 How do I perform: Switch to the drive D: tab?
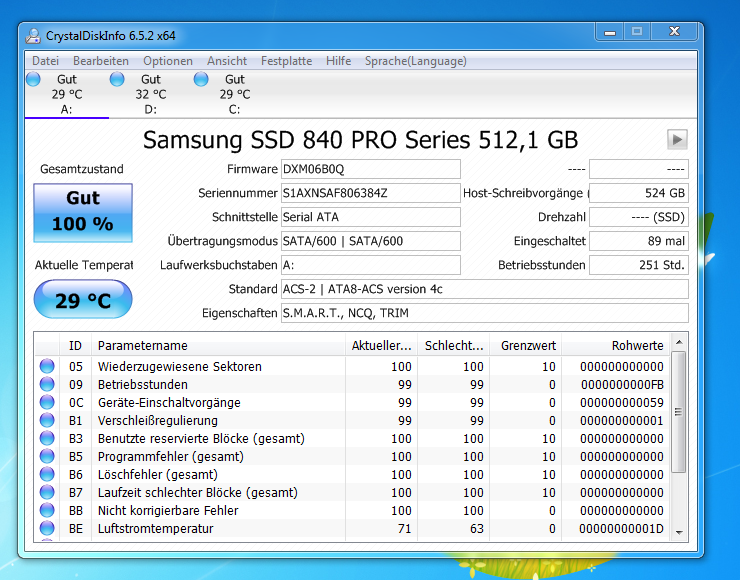pyautogui.click(x=151, y=94)
